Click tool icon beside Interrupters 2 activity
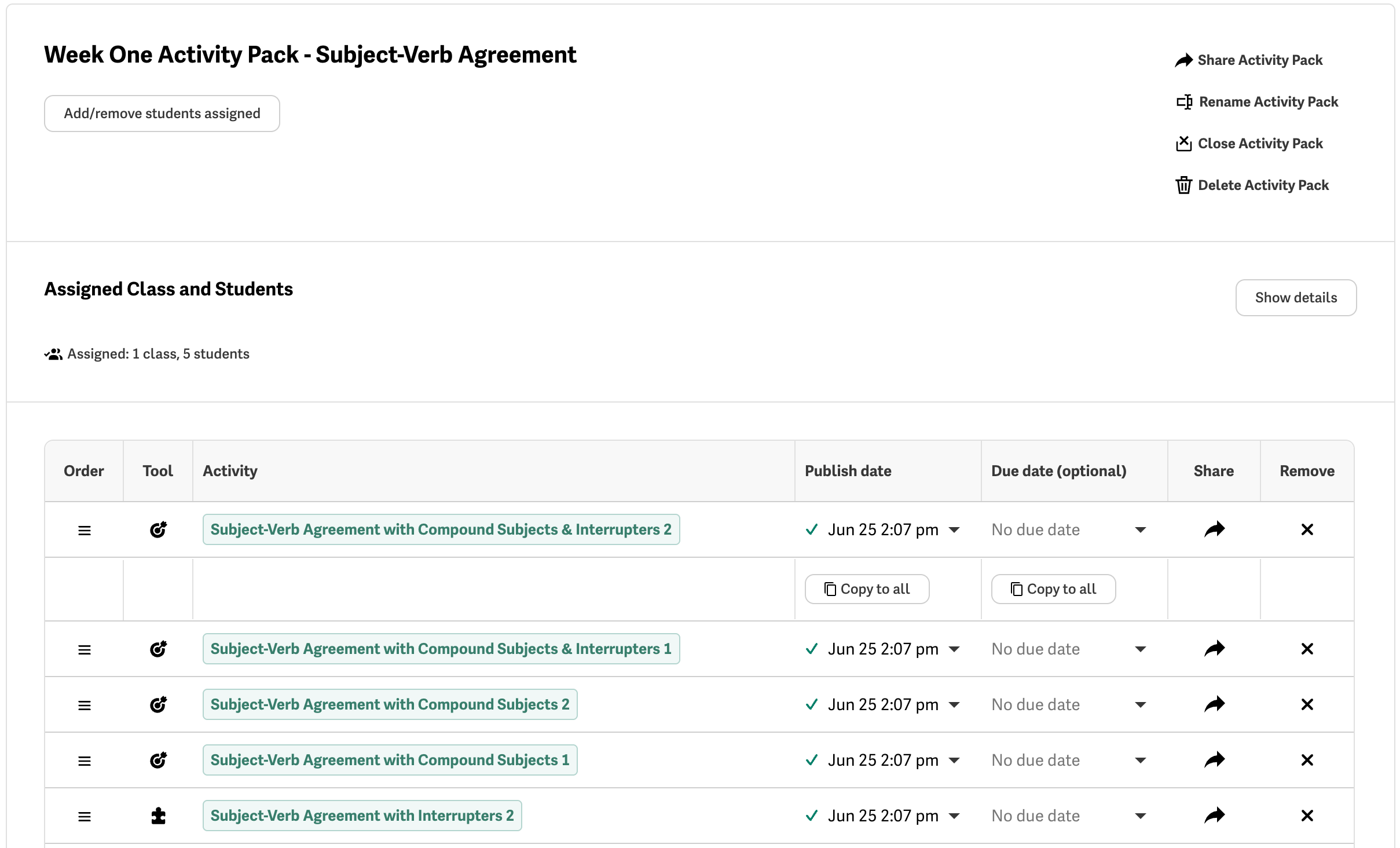 [x=158, y=816]
